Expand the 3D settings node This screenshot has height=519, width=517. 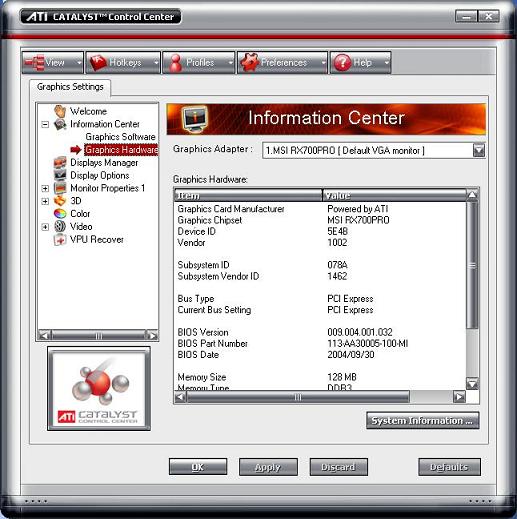coord(45,201)
